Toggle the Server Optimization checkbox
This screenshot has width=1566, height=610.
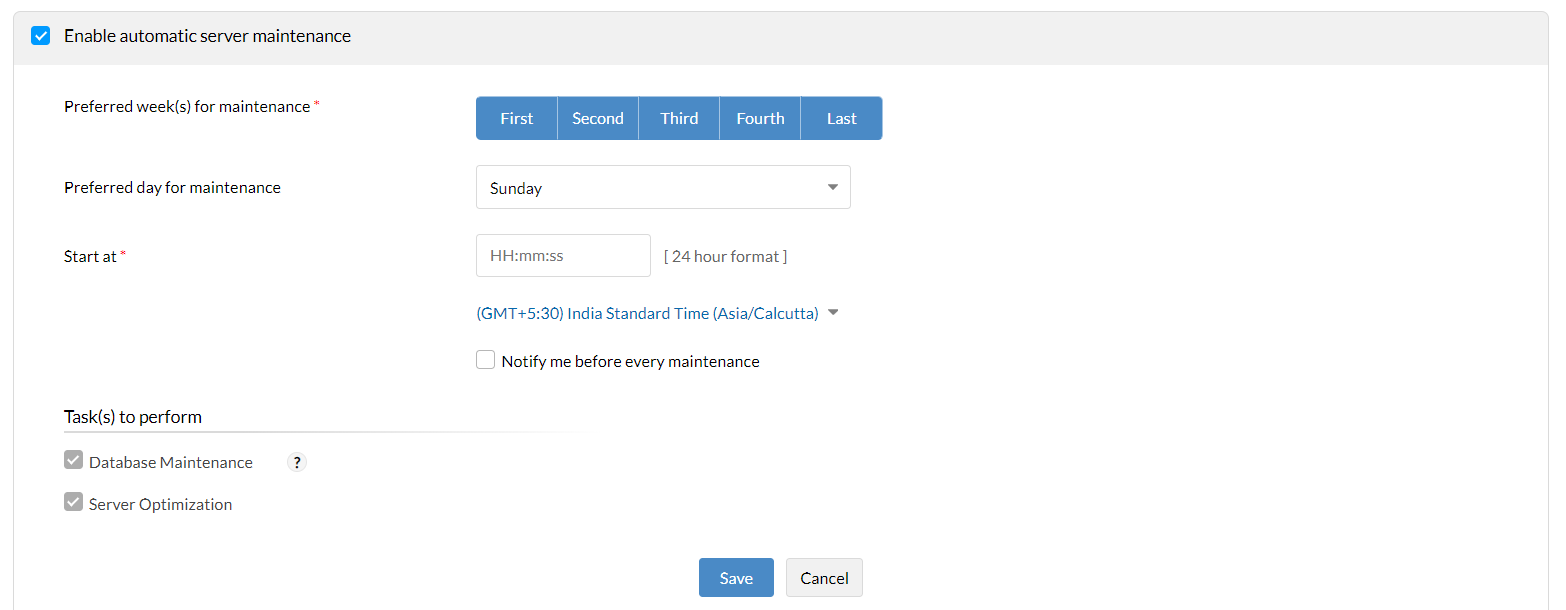click(x=73, y=502)
